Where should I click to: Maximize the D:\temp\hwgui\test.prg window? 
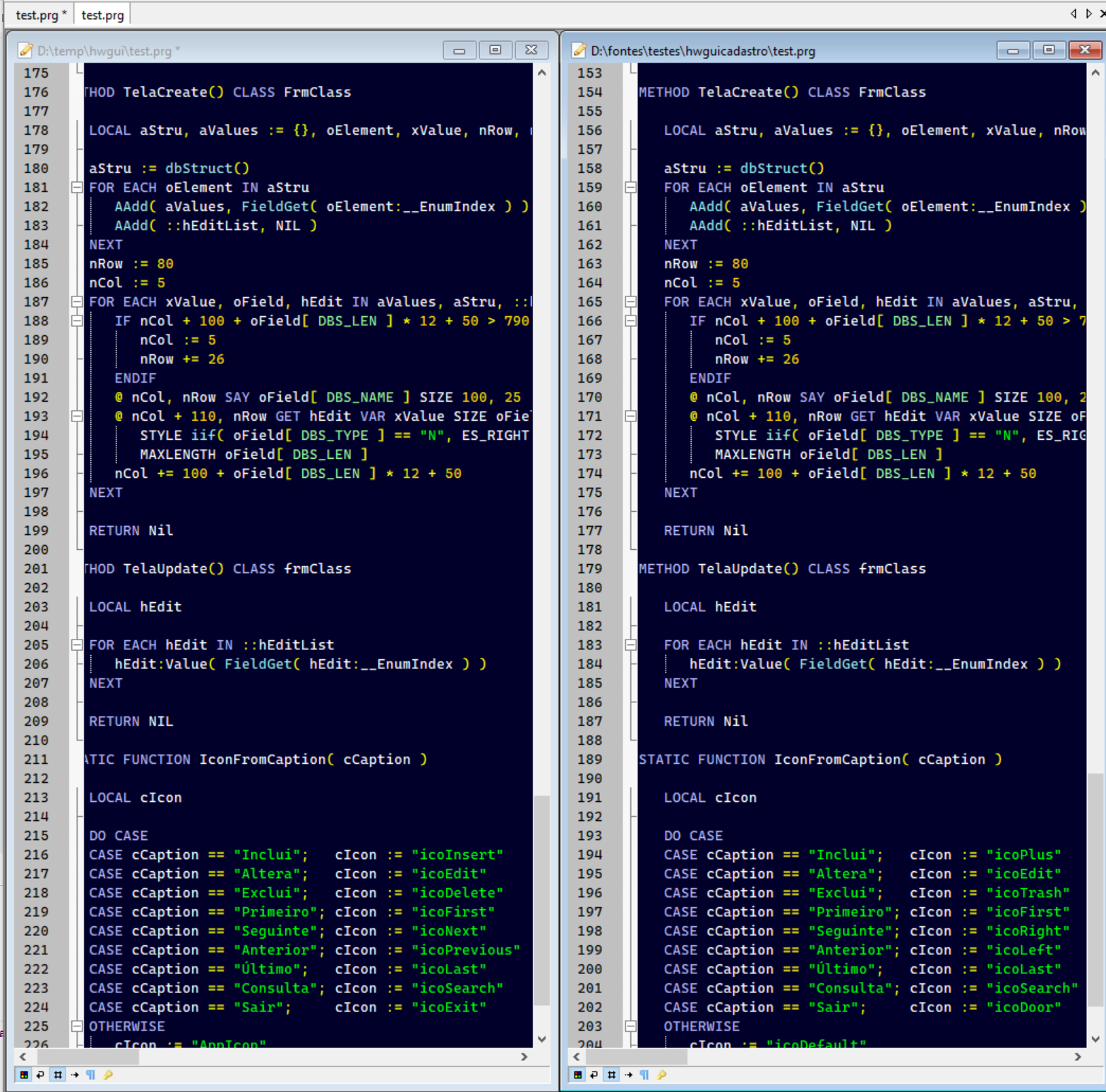[x=495, y=50]
